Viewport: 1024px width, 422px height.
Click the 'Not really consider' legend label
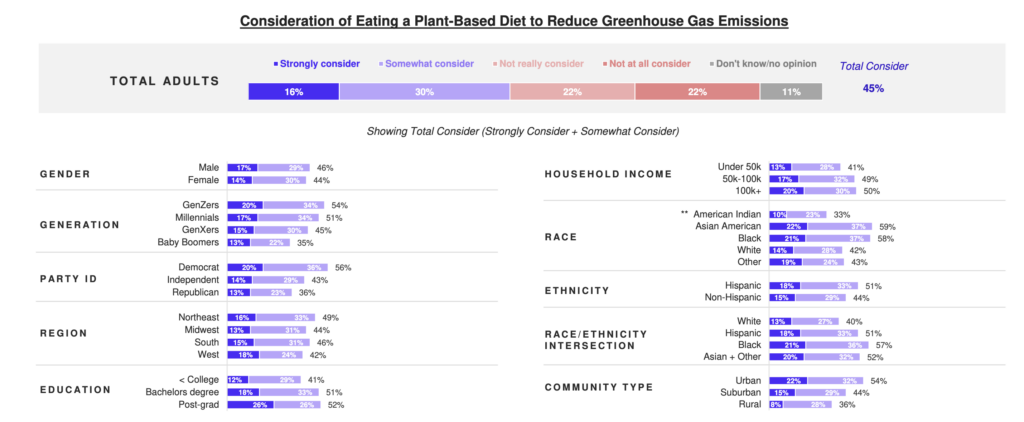pyautogui.click(x=540, y=64)
